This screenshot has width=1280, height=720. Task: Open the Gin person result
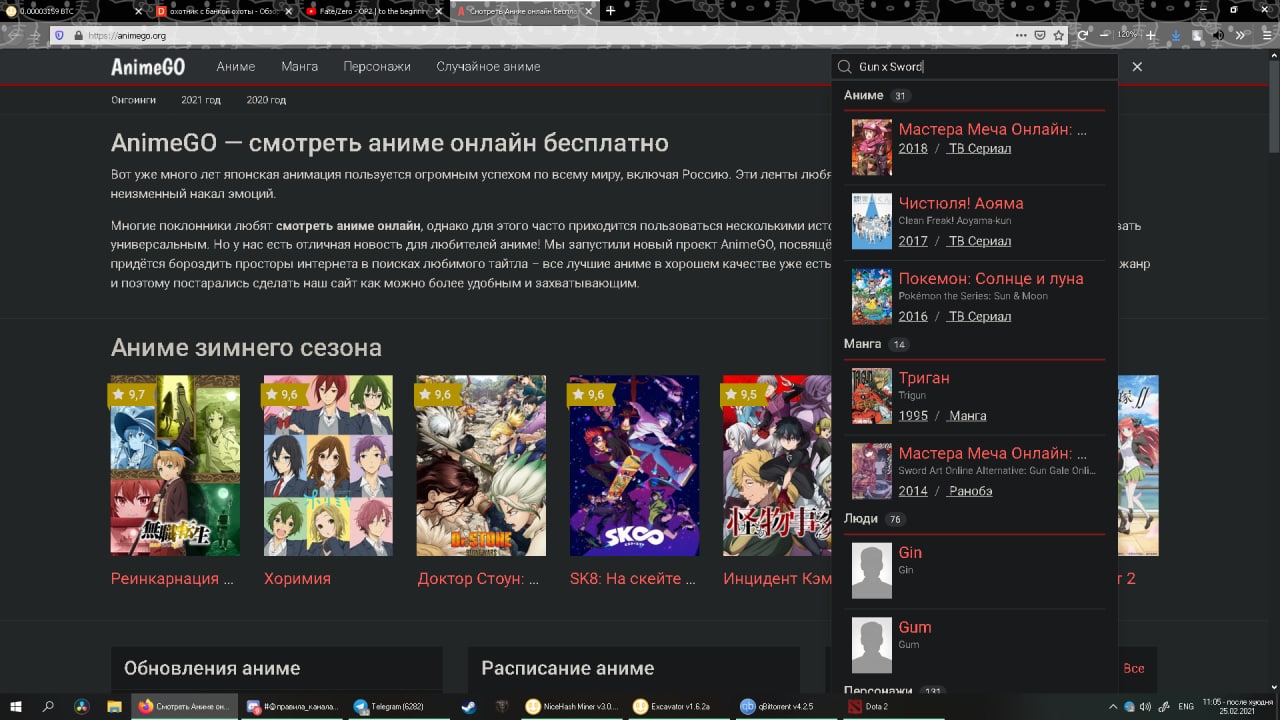coord(910,552)
